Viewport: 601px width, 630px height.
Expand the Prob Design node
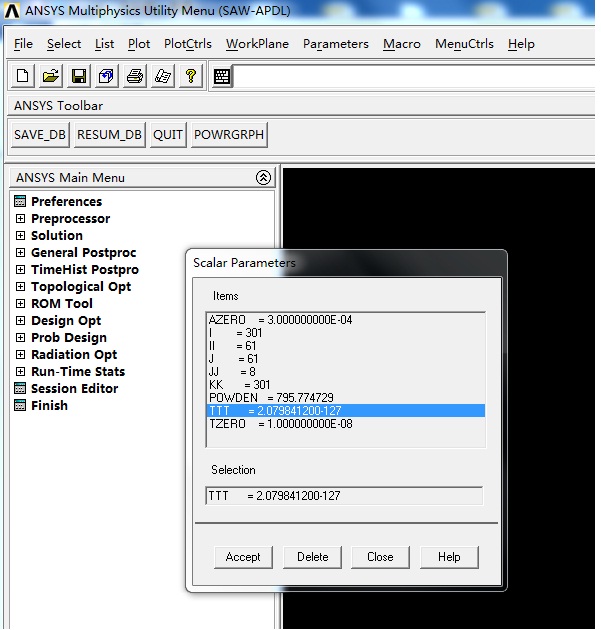click(20, 337)
